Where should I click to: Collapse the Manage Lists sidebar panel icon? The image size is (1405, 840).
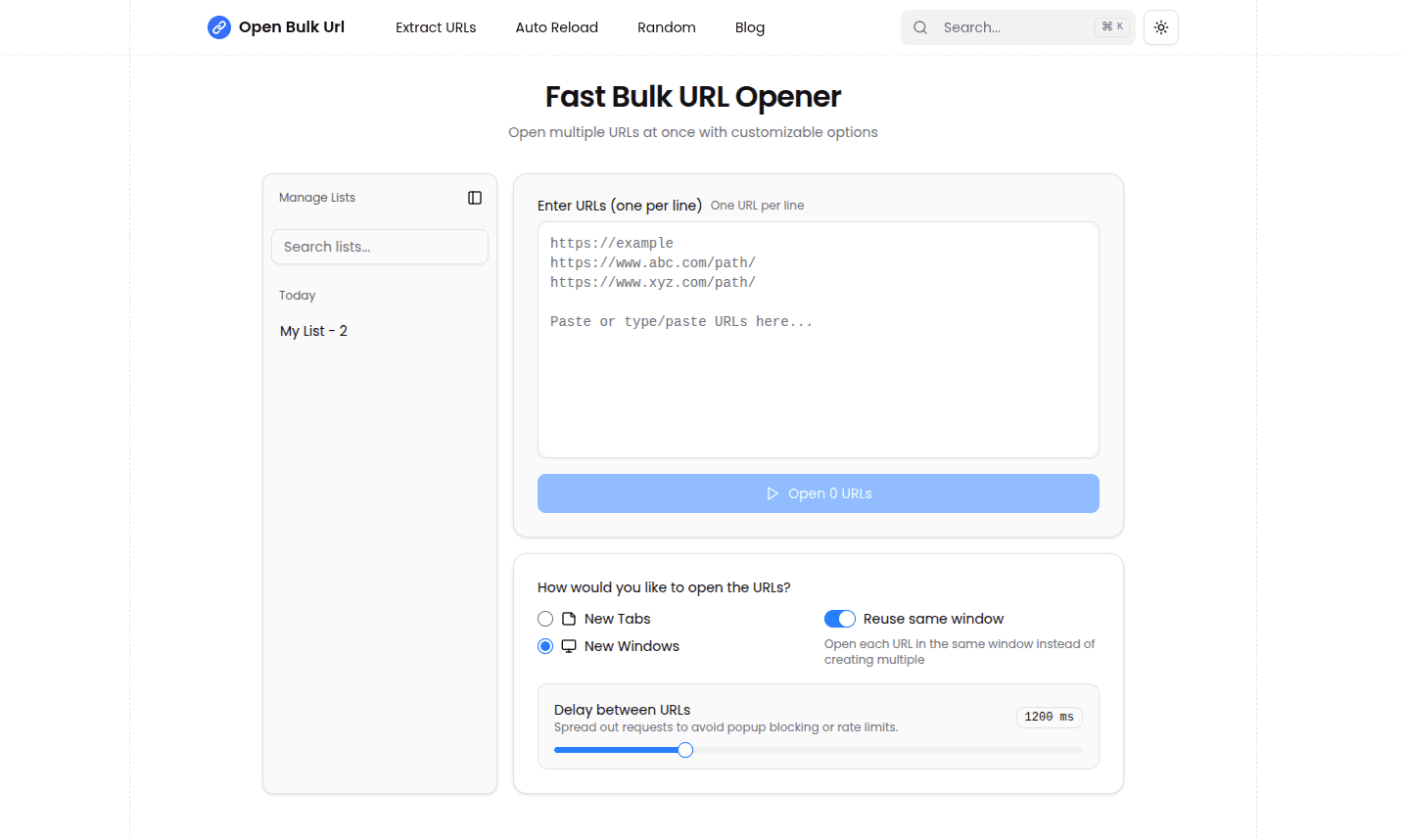pyautogui.click(x=474, y=198)
